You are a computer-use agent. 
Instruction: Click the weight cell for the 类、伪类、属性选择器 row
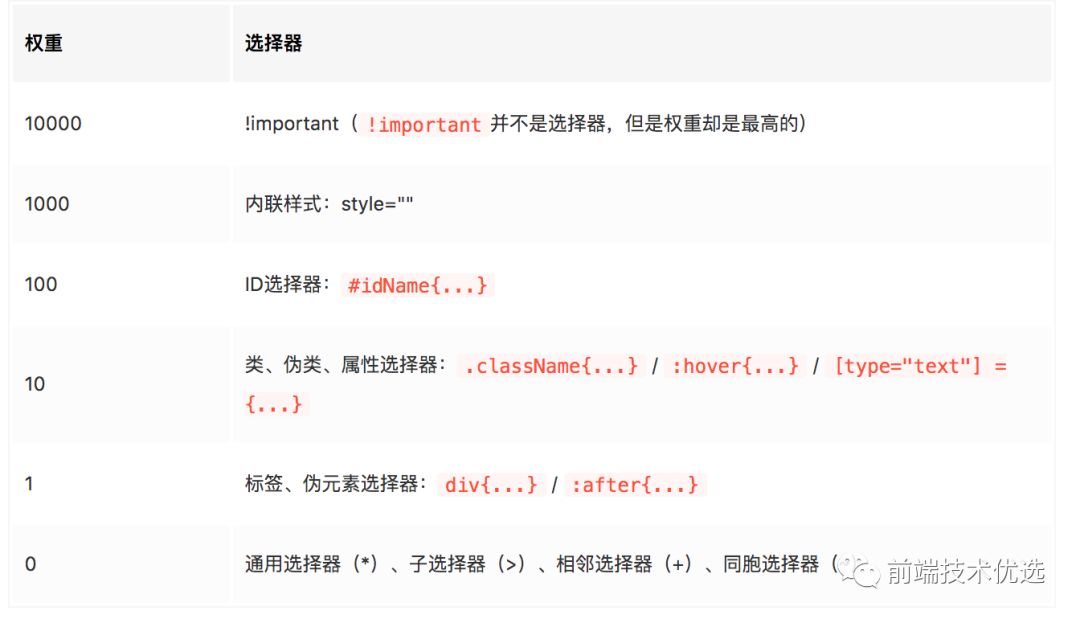click(x=35, y=384)
